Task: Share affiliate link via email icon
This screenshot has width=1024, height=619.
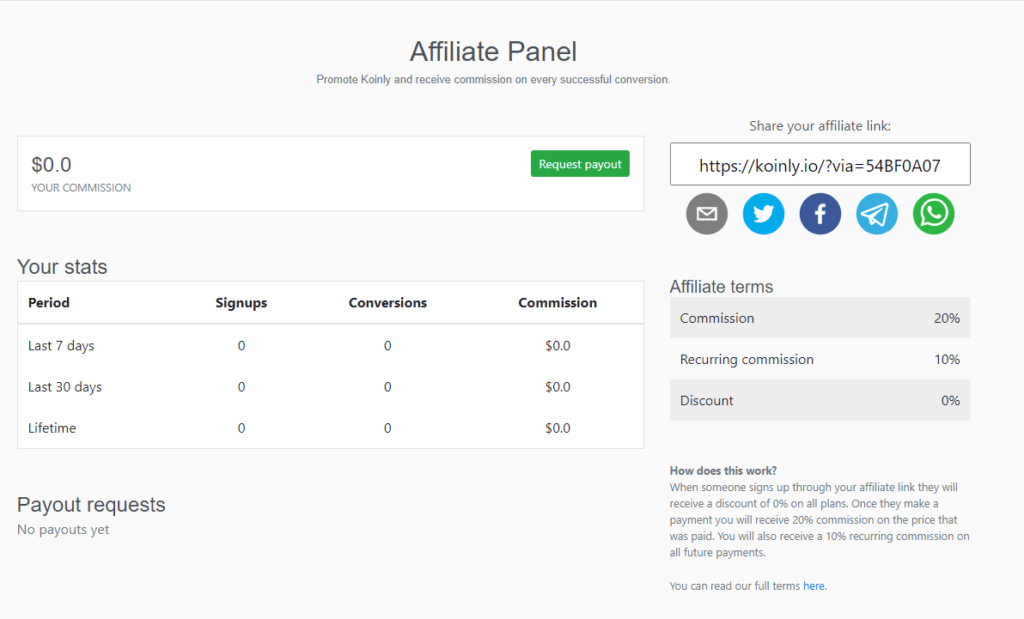Action: [x=707, y=214]
